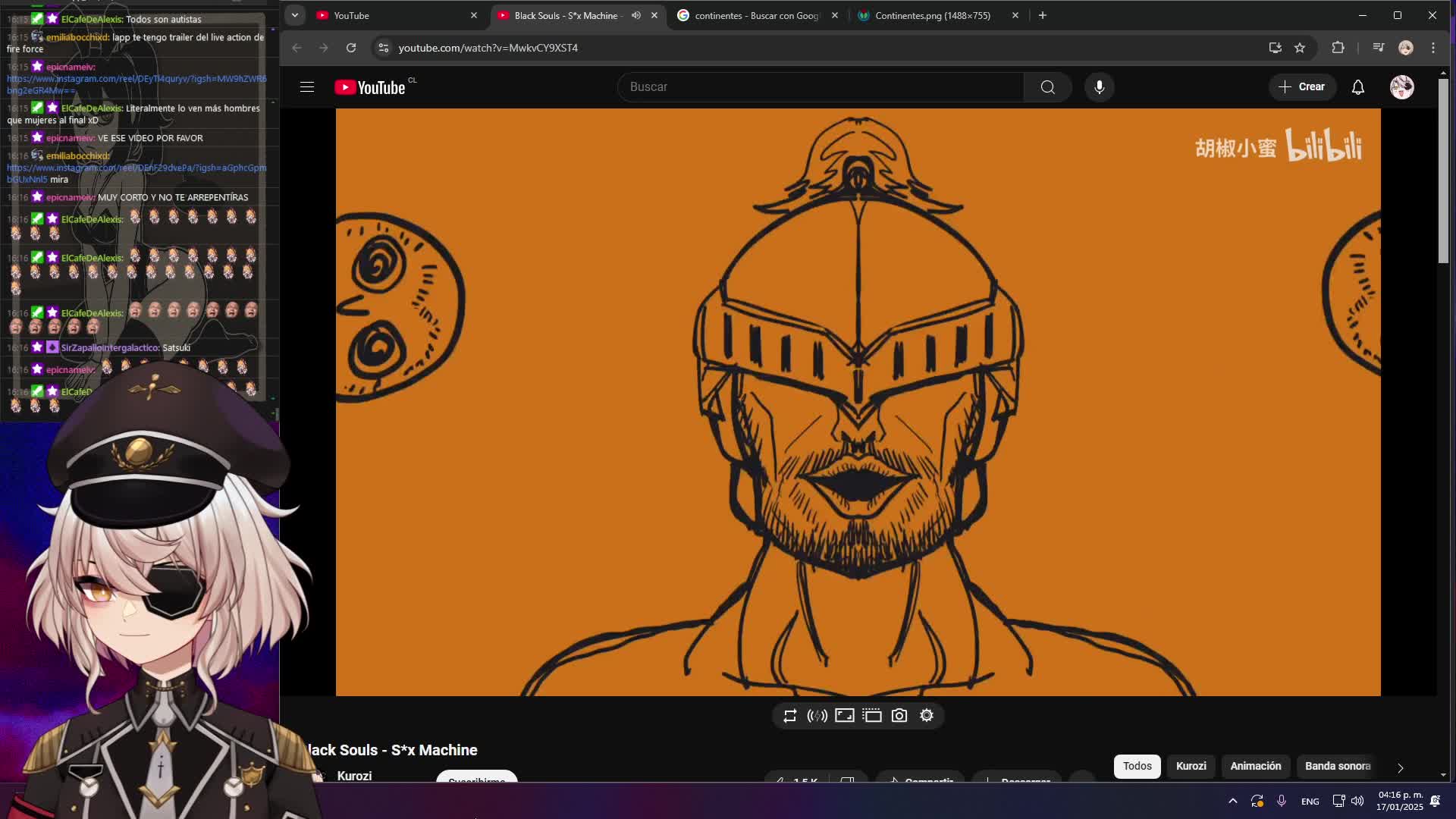Viewport: 1456px width, 819px height.
Task: Click the video player frame
Action: (858, 402)
